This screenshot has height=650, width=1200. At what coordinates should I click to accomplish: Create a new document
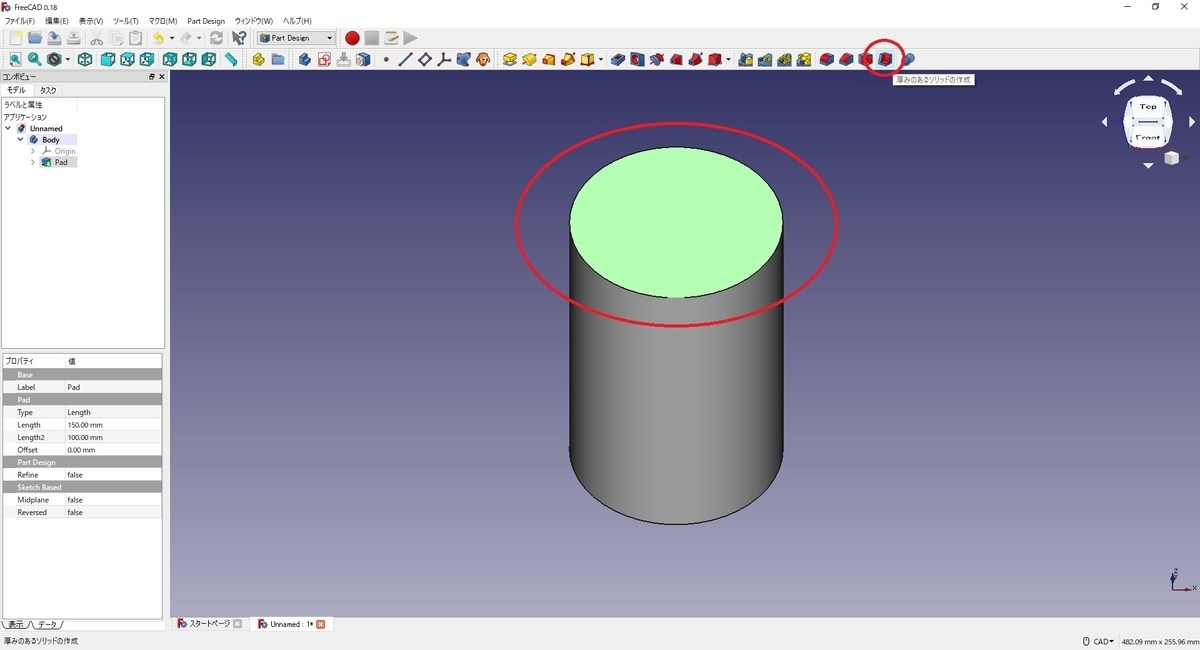(x=15, y=38)
